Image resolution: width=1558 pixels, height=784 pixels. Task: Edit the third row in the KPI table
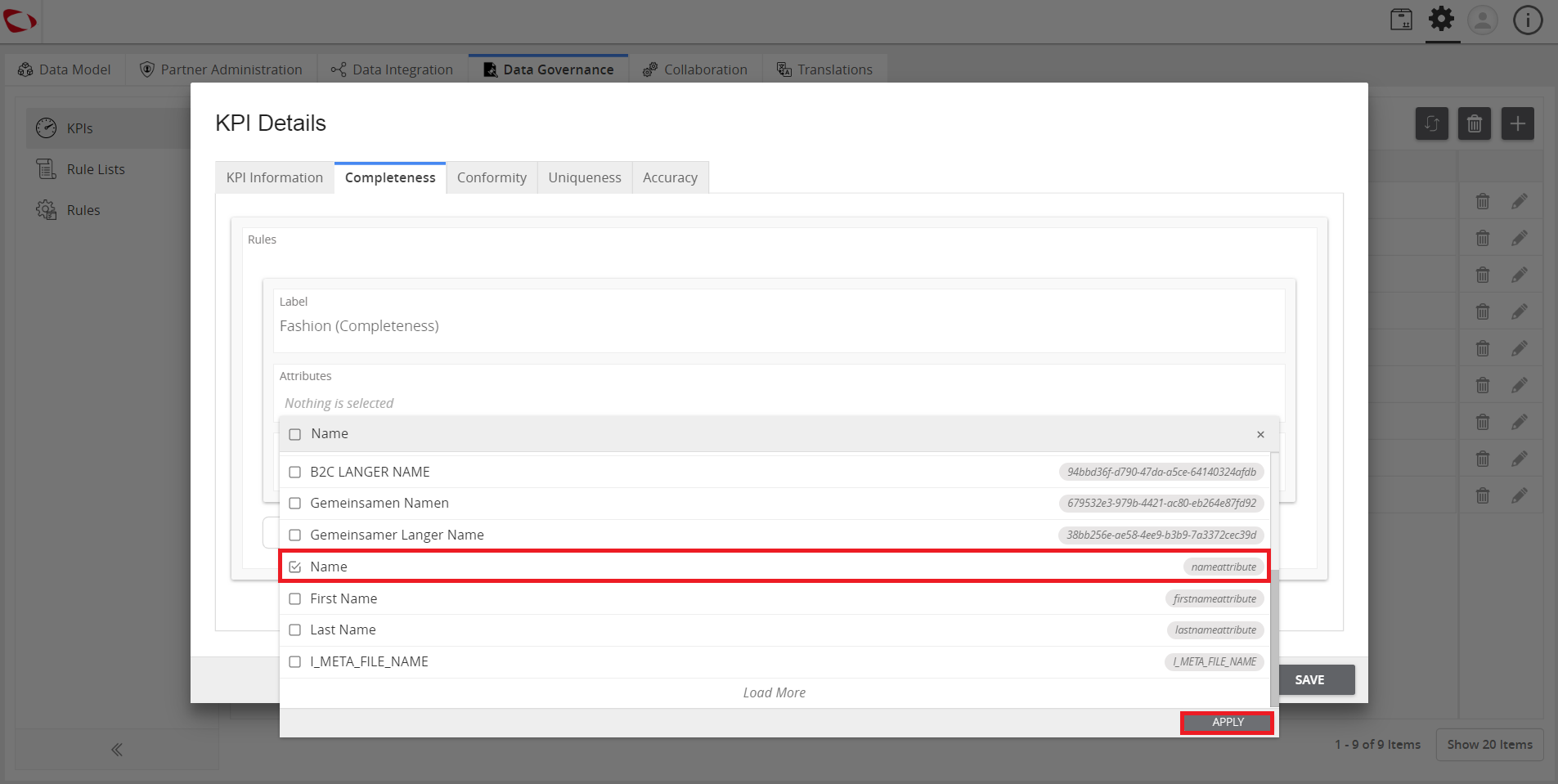[x=1520, y=275]
